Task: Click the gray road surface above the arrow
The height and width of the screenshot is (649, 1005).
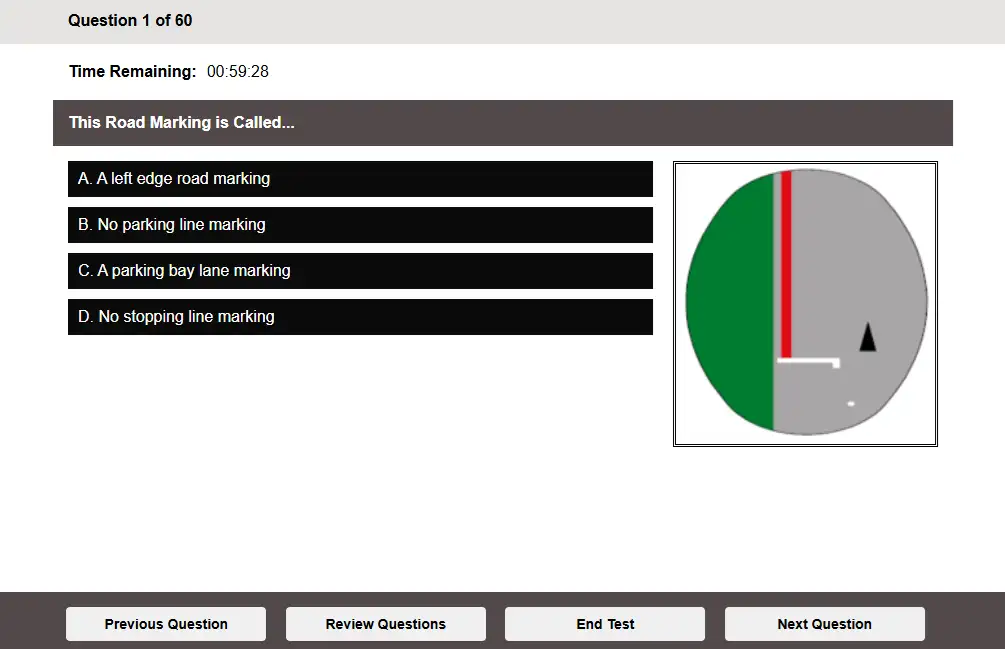Action: coord(860,250)
